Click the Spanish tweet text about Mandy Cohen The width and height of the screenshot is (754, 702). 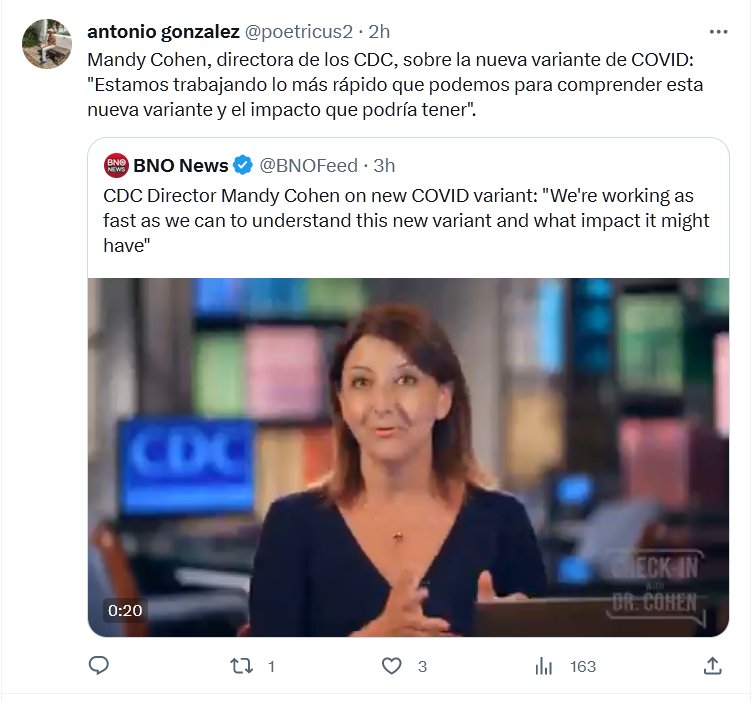click(395, 84)
